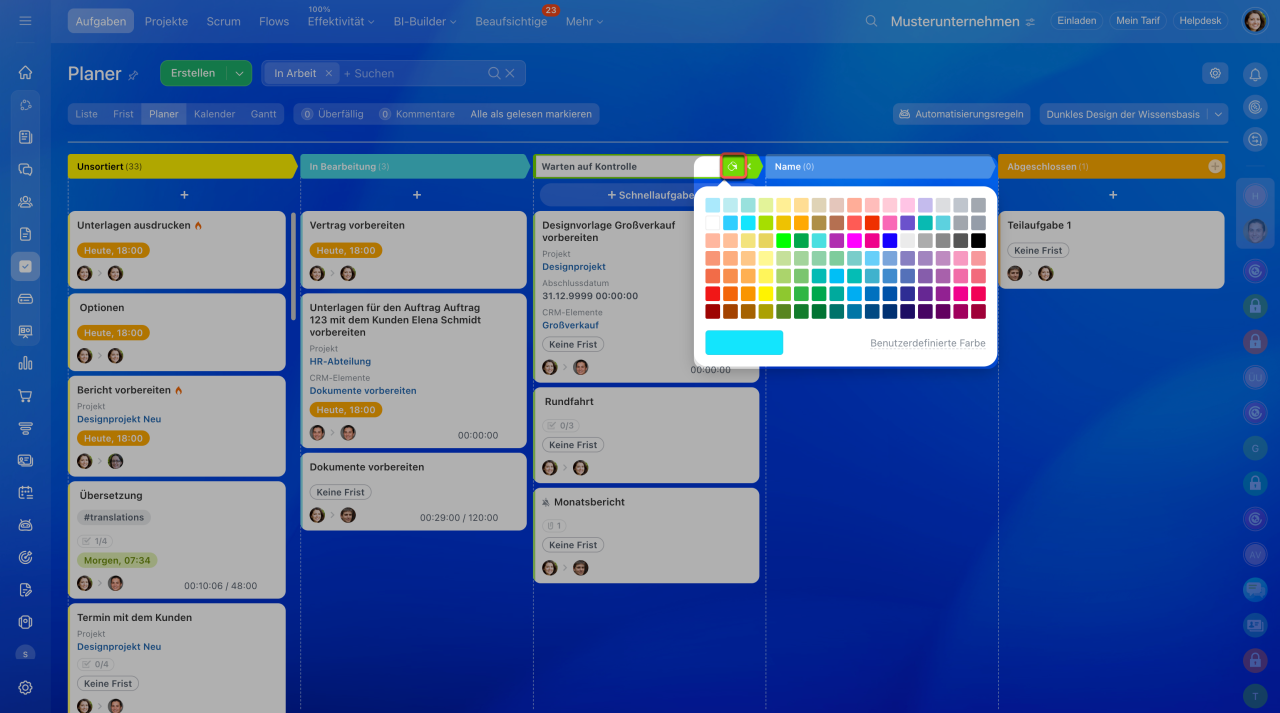Open the 0/3 checklist on Rundfahrt

point(560,425)
